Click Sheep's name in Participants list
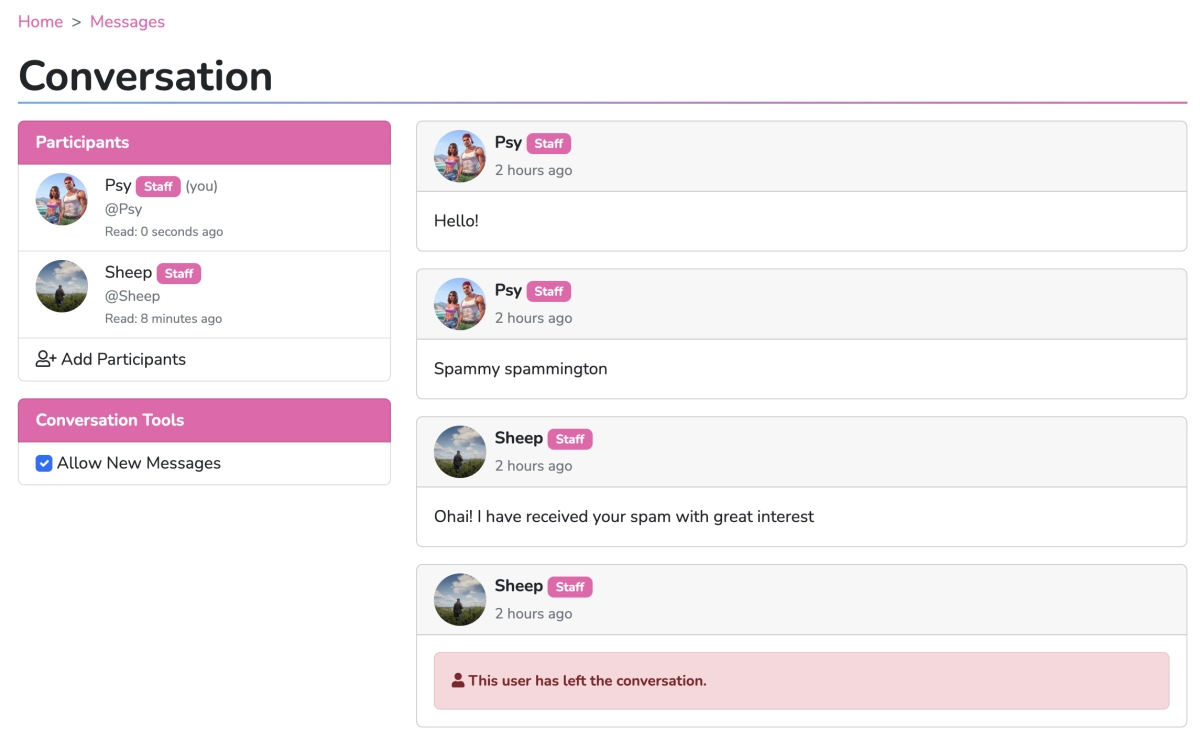 tap(128, 273)
